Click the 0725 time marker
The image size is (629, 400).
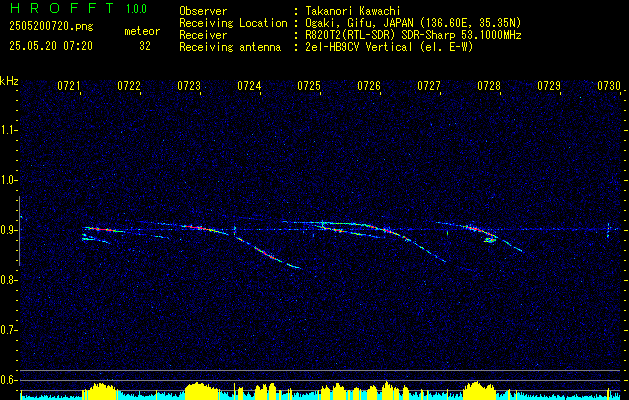(x=309, y=85)
